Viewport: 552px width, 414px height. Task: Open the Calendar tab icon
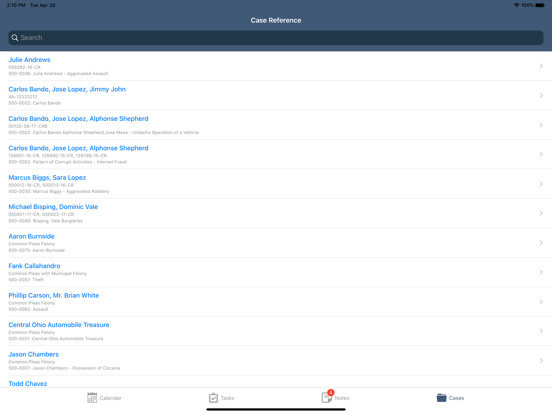(x=92, y=398)
